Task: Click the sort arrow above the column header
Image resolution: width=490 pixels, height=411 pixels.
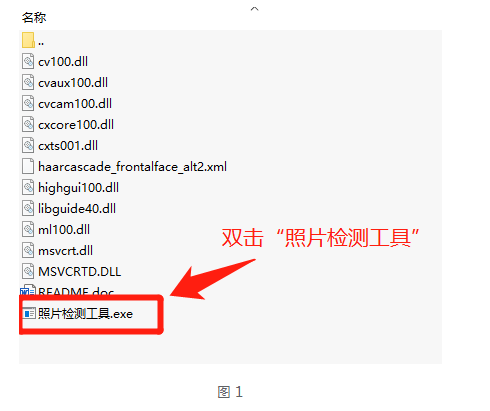Action: tap(254, 9)
